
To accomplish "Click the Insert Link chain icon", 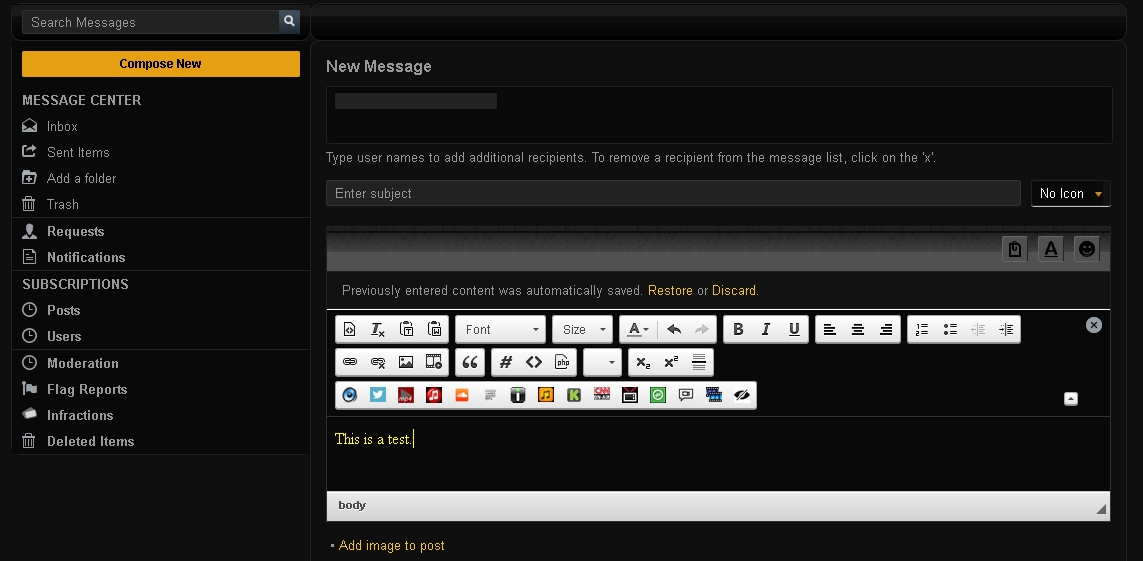I will [349, 362].
